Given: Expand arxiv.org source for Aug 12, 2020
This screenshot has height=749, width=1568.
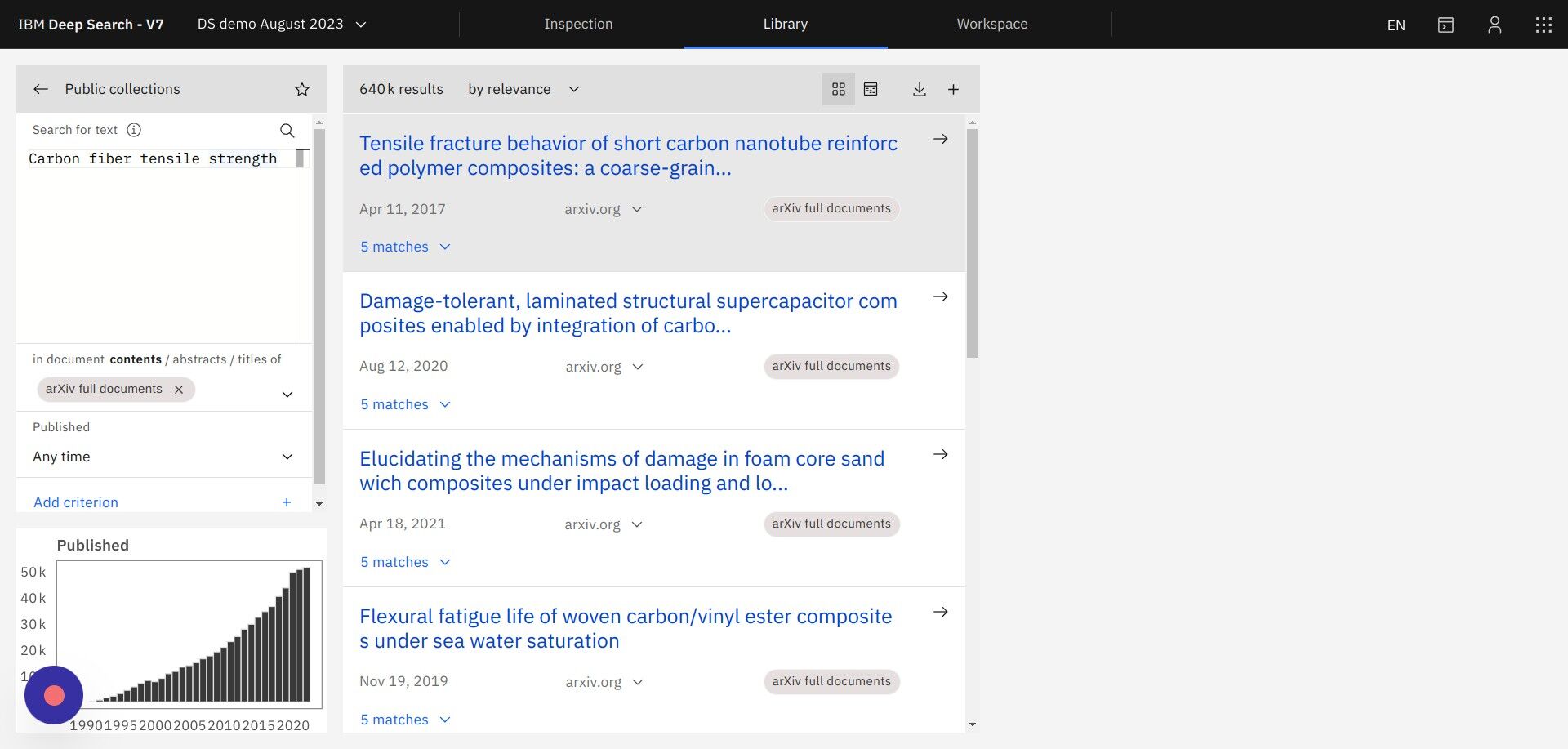Looking at the screenshot, I should tap(604, 367).
